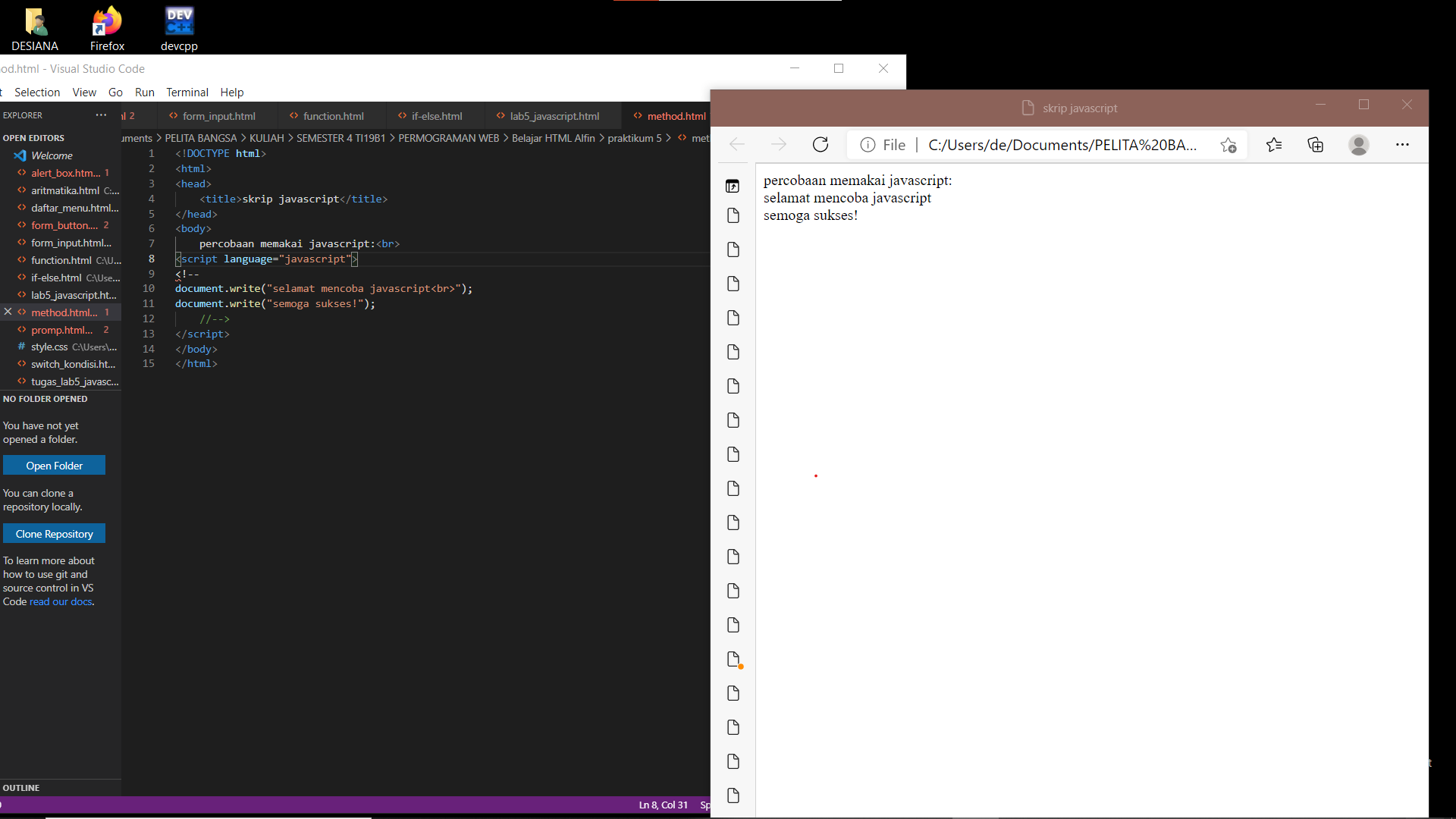
Task: Expand the OUTLINE section
Action: pyautogui.click(x=22, y=788)
